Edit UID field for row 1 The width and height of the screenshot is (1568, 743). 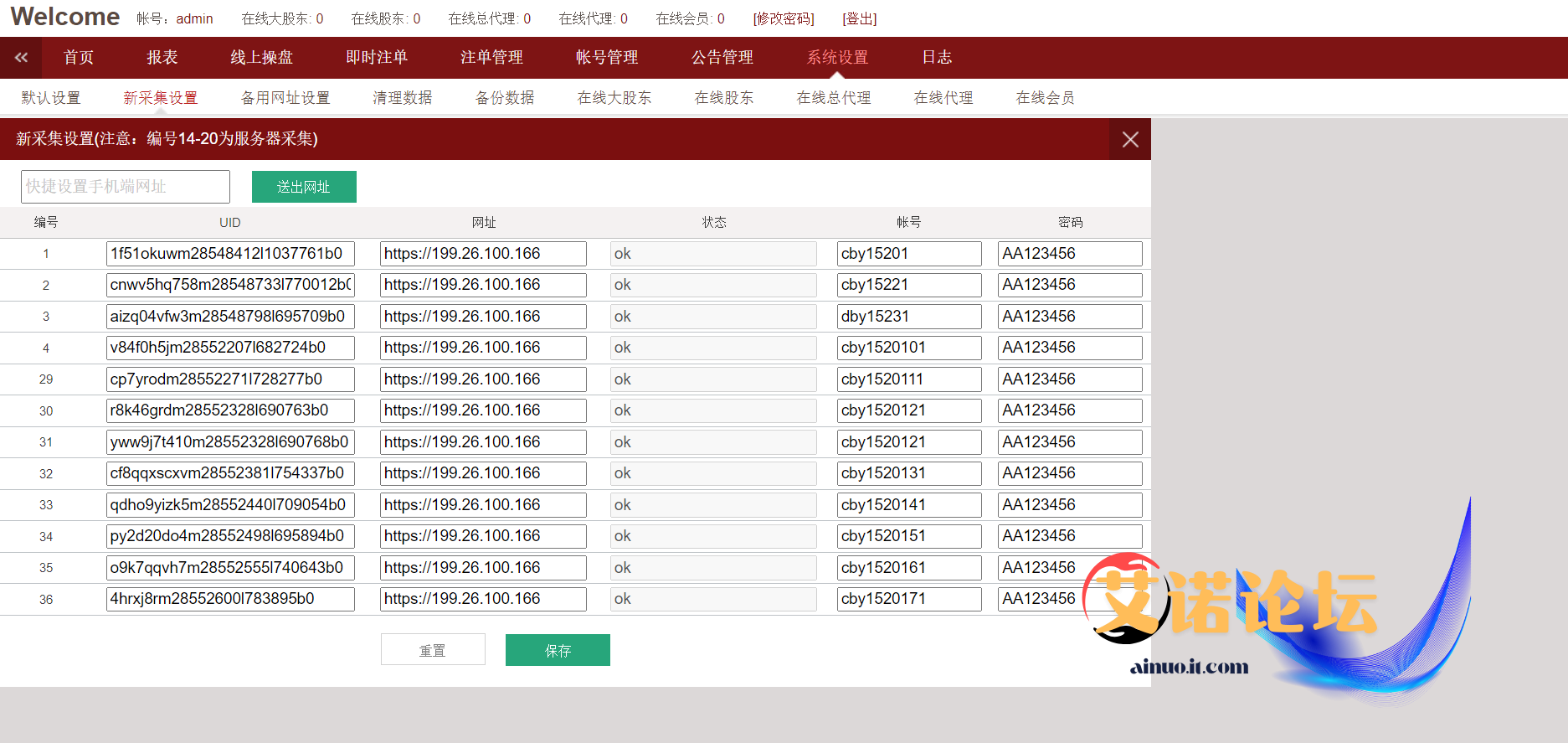coord(230,254)
